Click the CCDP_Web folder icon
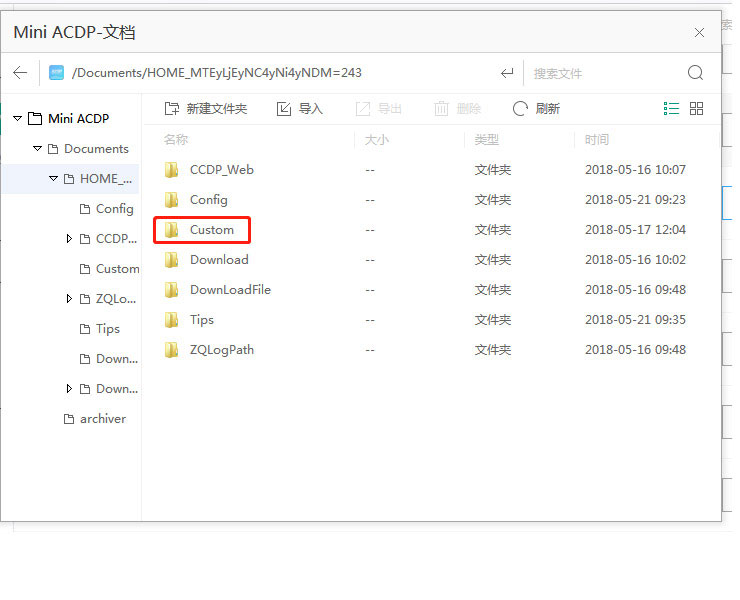The height and width of the screenshot is (600, 740). point(172,170)
